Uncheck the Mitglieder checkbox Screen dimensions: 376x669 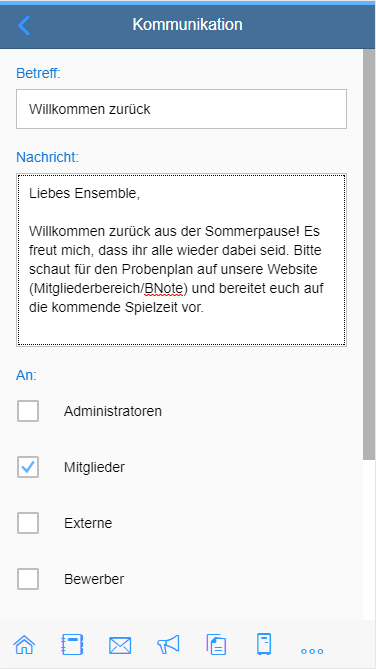click(x=28, y=467)
